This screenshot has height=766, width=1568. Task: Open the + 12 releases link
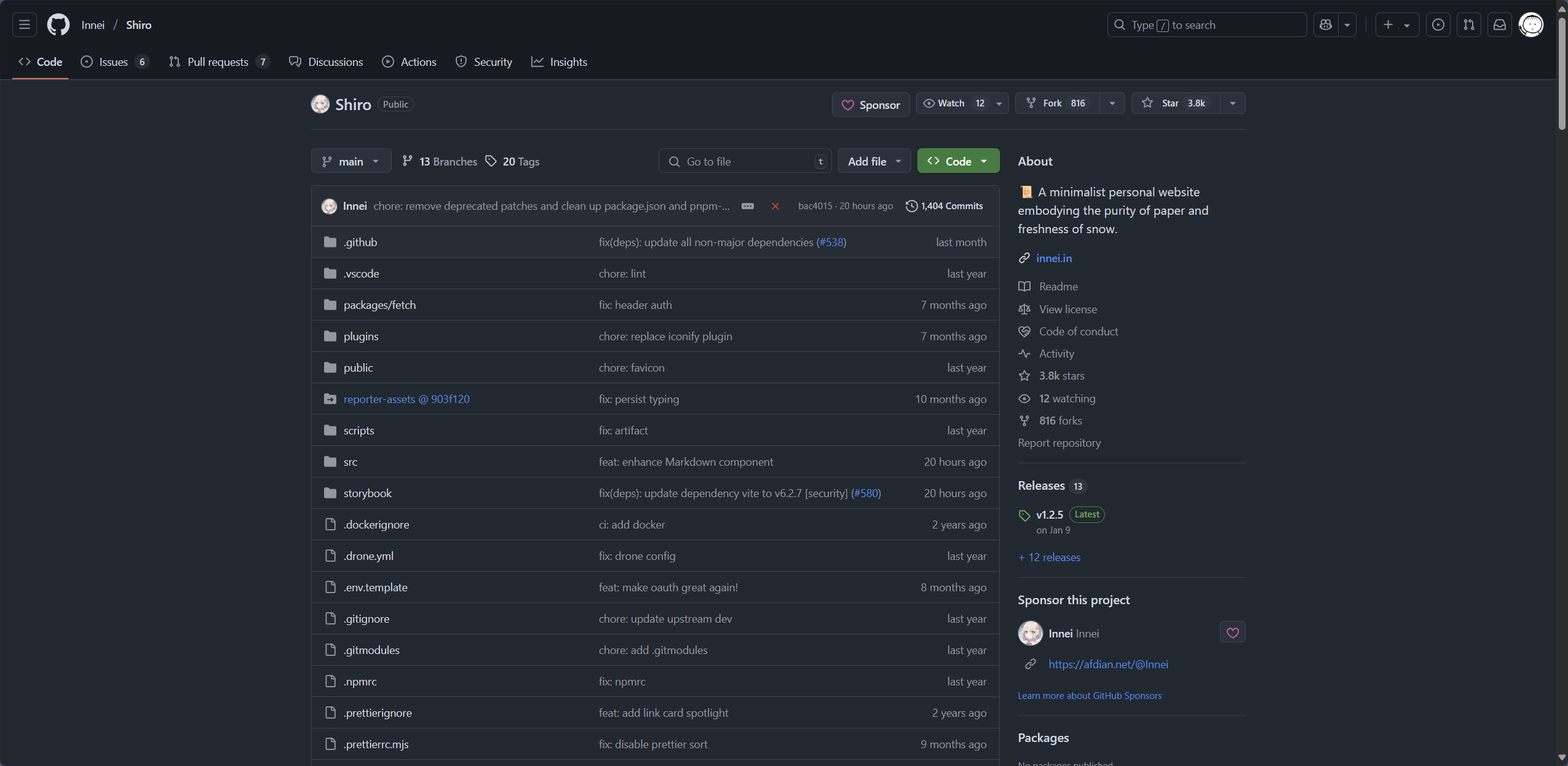coord(1050,557)
